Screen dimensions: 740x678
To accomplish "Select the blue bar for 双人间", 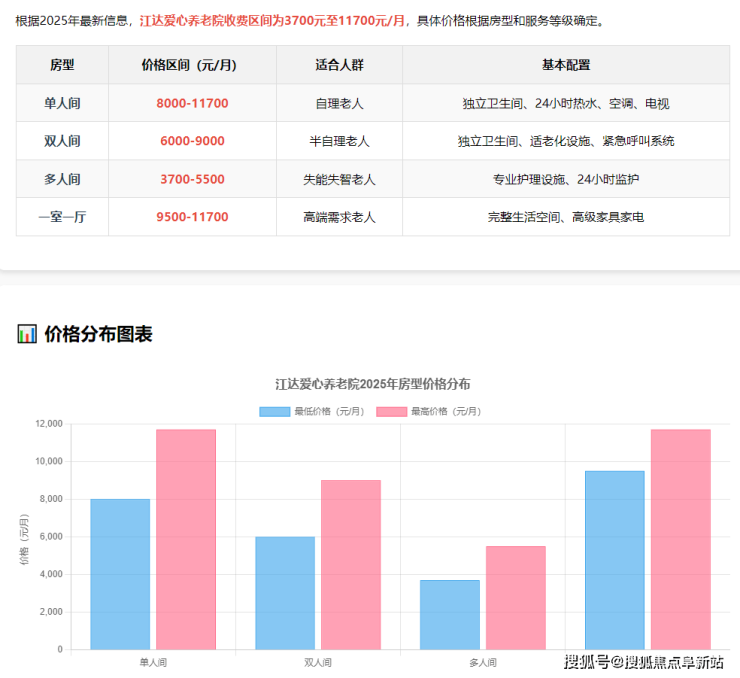I will click(x=285, y=593).
